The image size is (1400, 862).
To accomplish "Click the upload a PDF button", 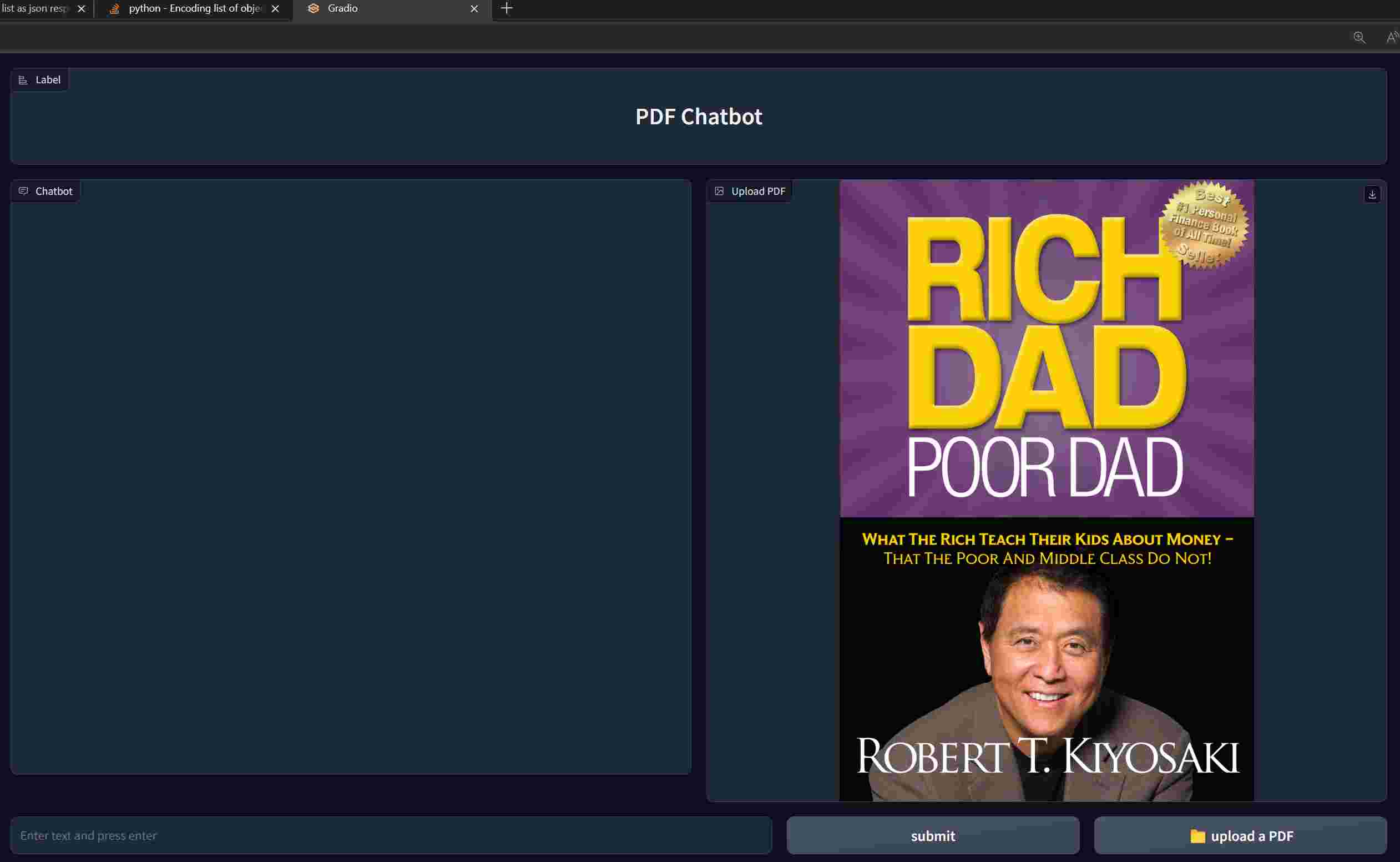I will coord(1240,836).
